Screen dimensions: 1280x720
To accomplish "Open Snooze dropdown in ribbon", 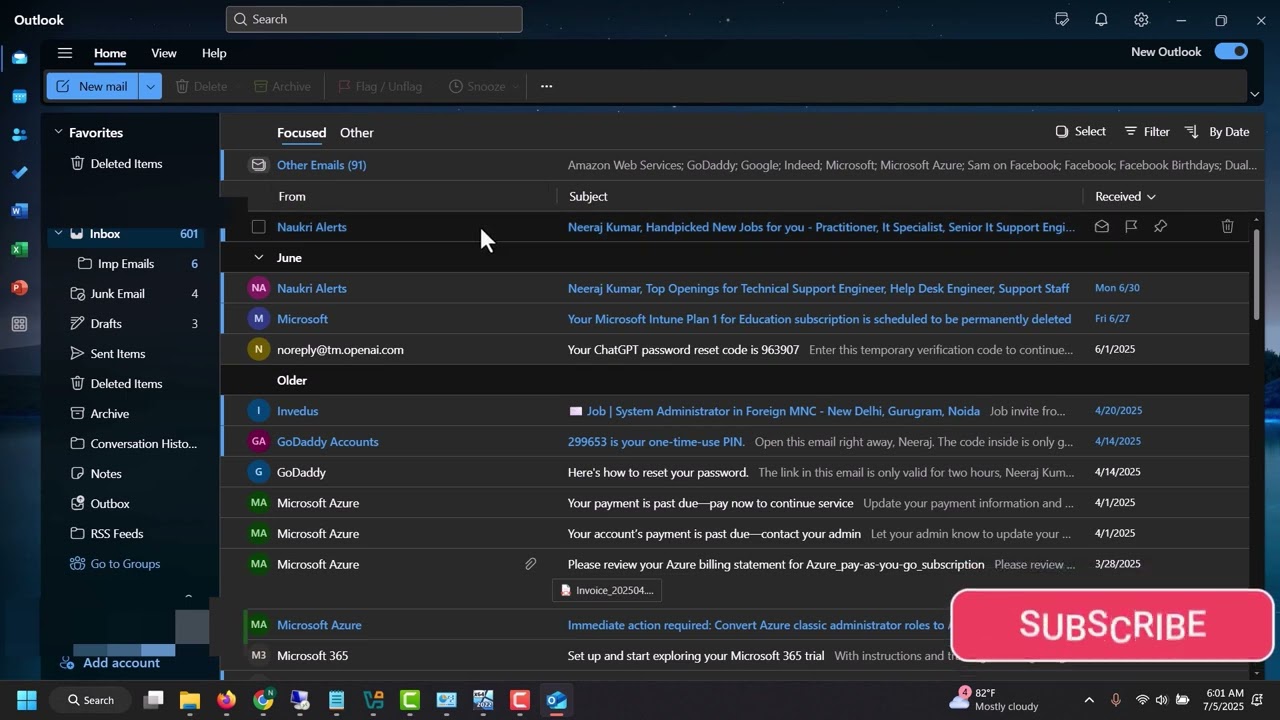I will click(x=515, y=87).
